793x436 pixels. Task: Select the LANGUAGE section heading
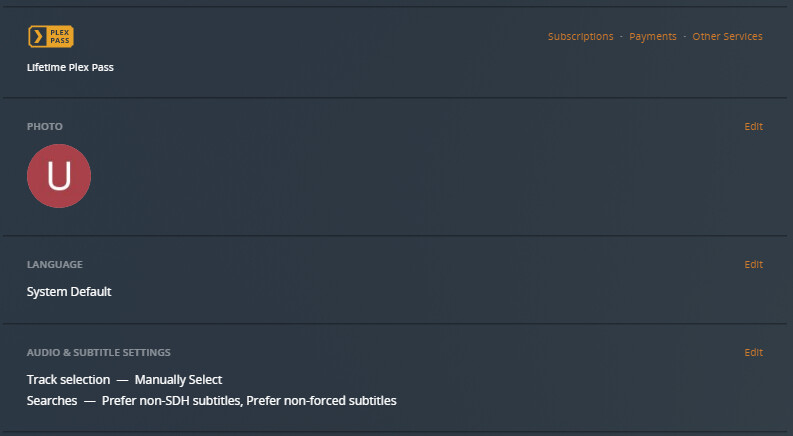[54, 265]
